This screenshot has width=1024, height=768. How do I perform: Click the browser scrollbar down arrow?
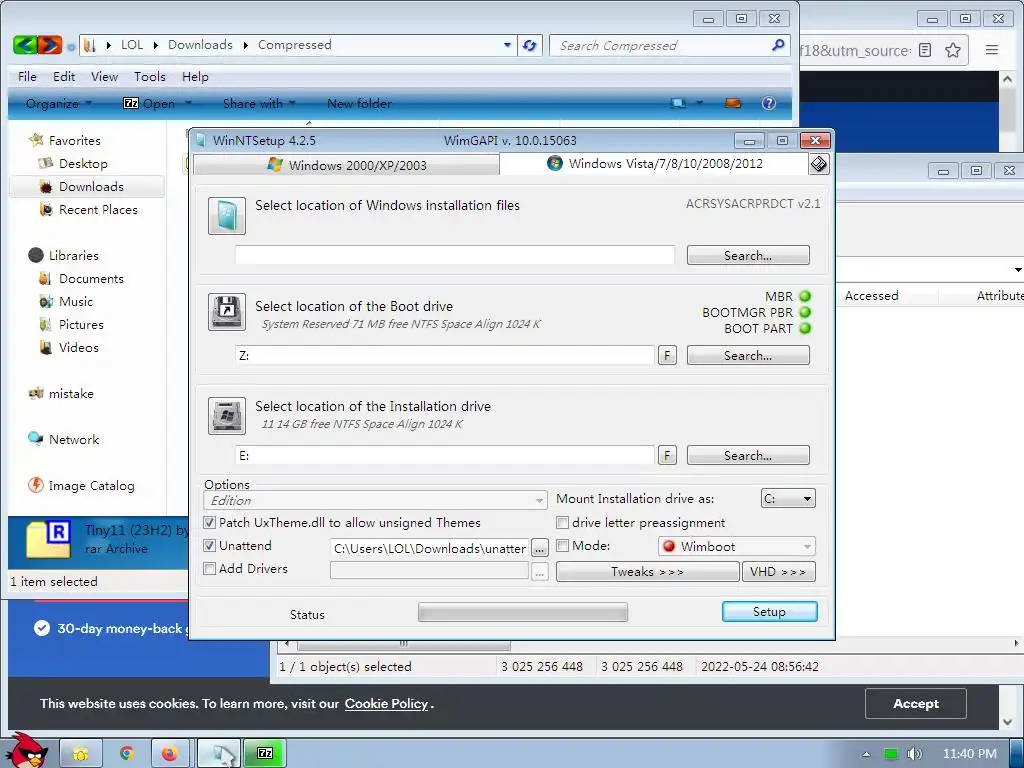(1007, 722)
